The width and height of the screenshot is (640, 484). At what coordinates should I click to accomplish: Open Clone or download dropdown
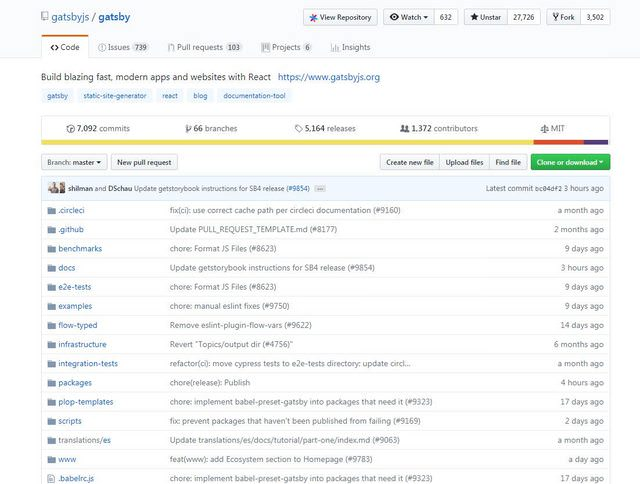click(x=570, y=162)
